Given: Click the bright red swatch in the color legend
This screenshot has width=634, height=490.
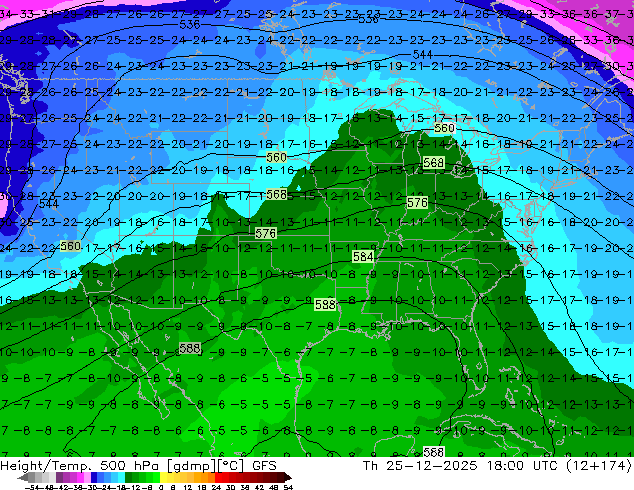Looking at the screenshot, I should coord(218,478).
